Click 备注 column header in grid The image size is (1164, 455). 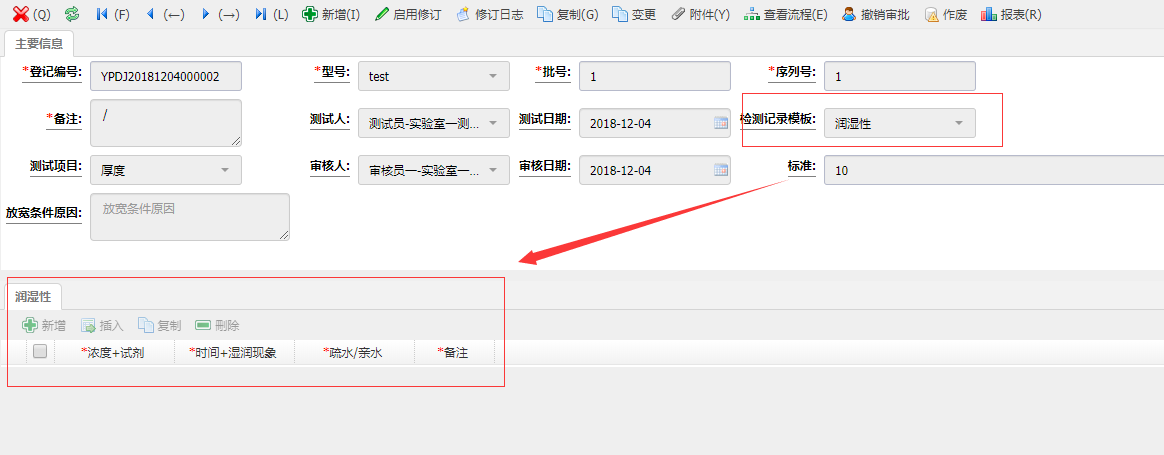point(454,353)
